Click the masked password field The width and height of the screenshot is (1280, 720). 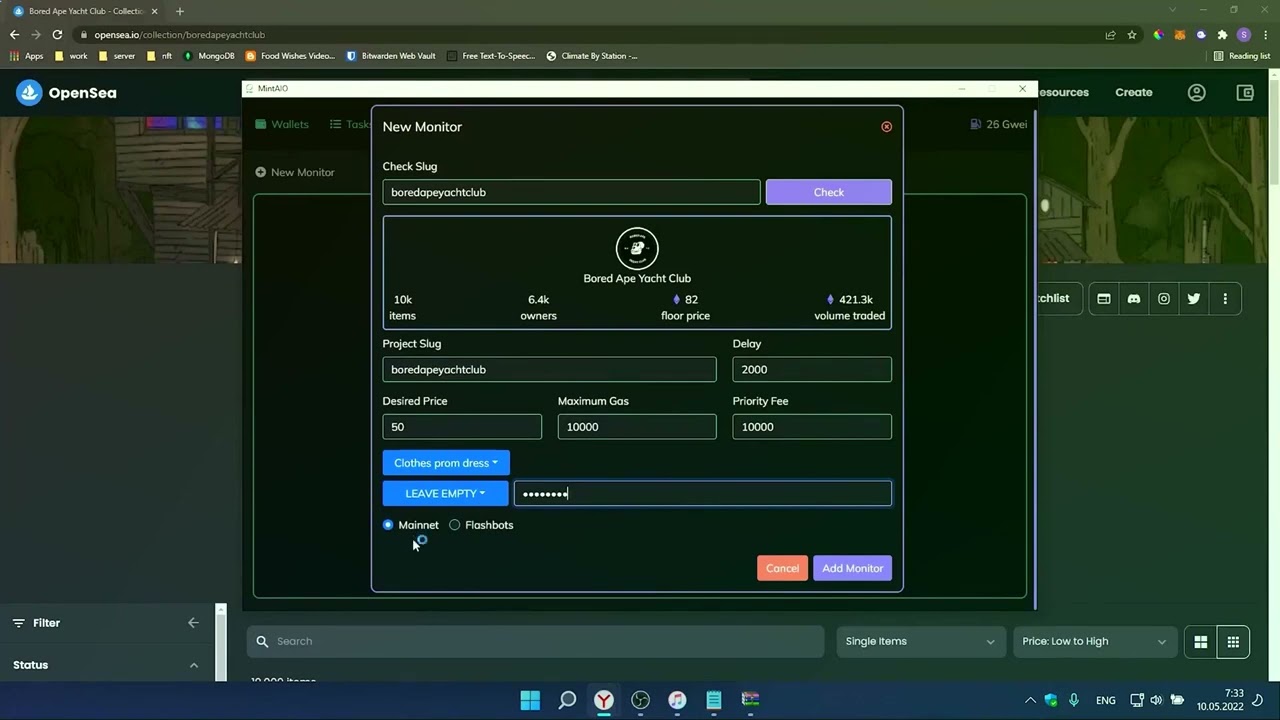[702, 493]
